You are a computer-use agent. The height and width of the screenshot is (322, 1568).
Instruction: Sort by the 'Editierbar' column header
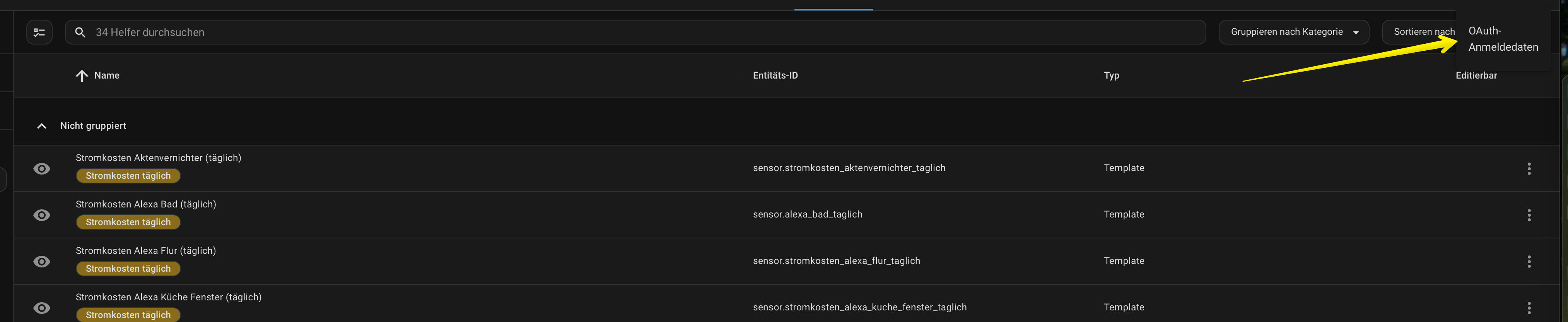click(x=1476, y=75)
